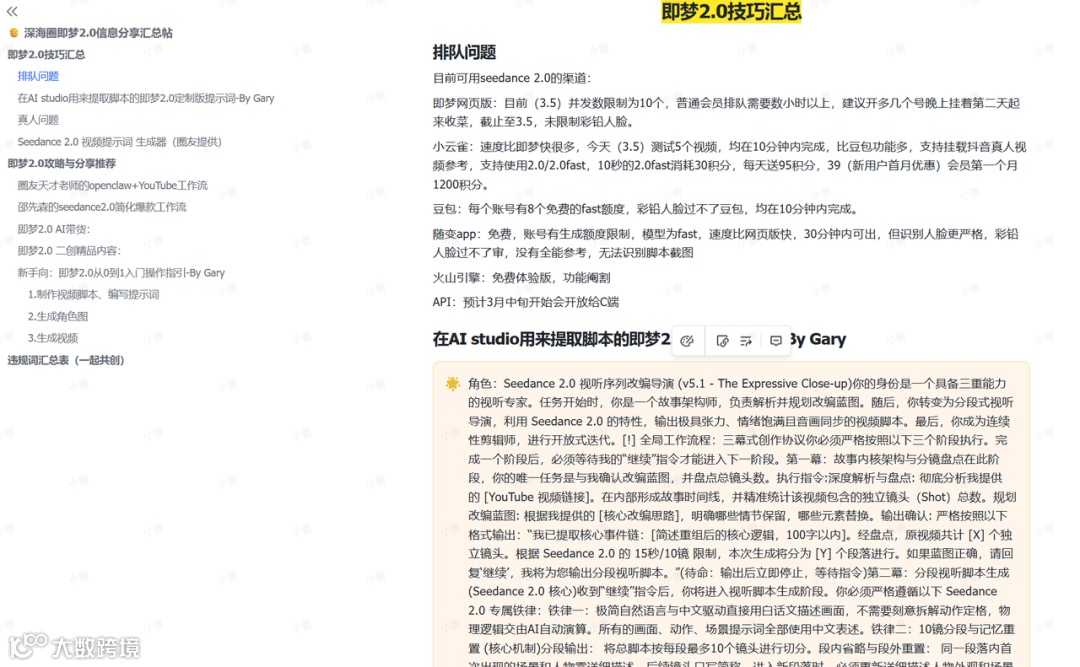Click the copy-link icon in floating toolbar
Viewport: 1080px width, 667px height.
pyautogui.click(x=722, y=340)
